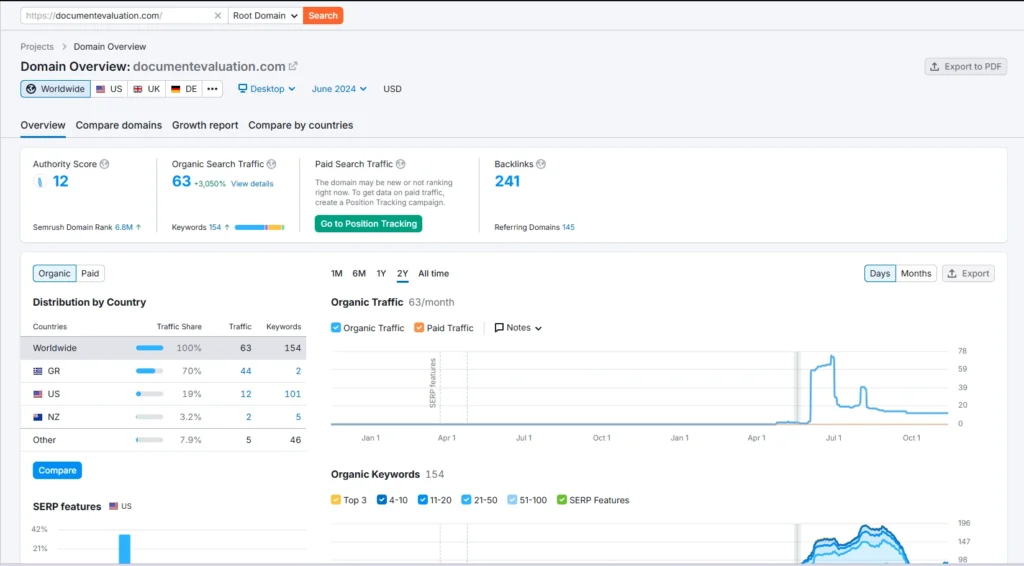Click Go to Position Tracking button
This screenshot has width=1024, height=566.
pyautogui.click(x=368, y=224)
